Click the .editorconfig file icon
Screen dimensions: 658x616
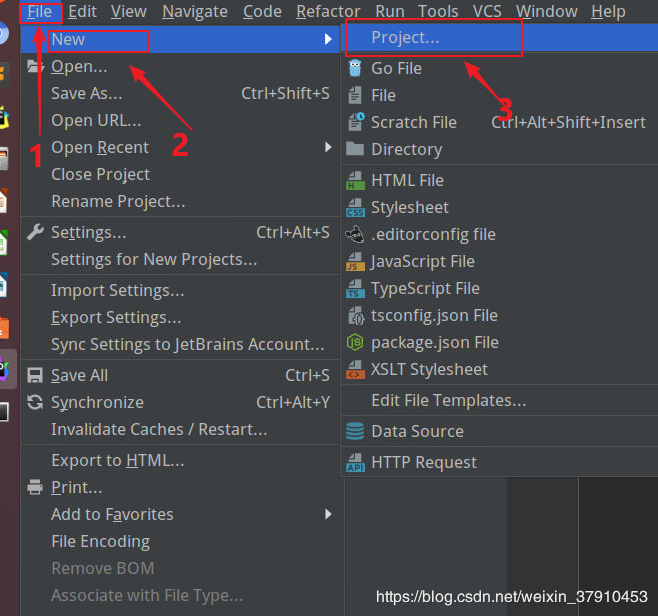[355, 234]
